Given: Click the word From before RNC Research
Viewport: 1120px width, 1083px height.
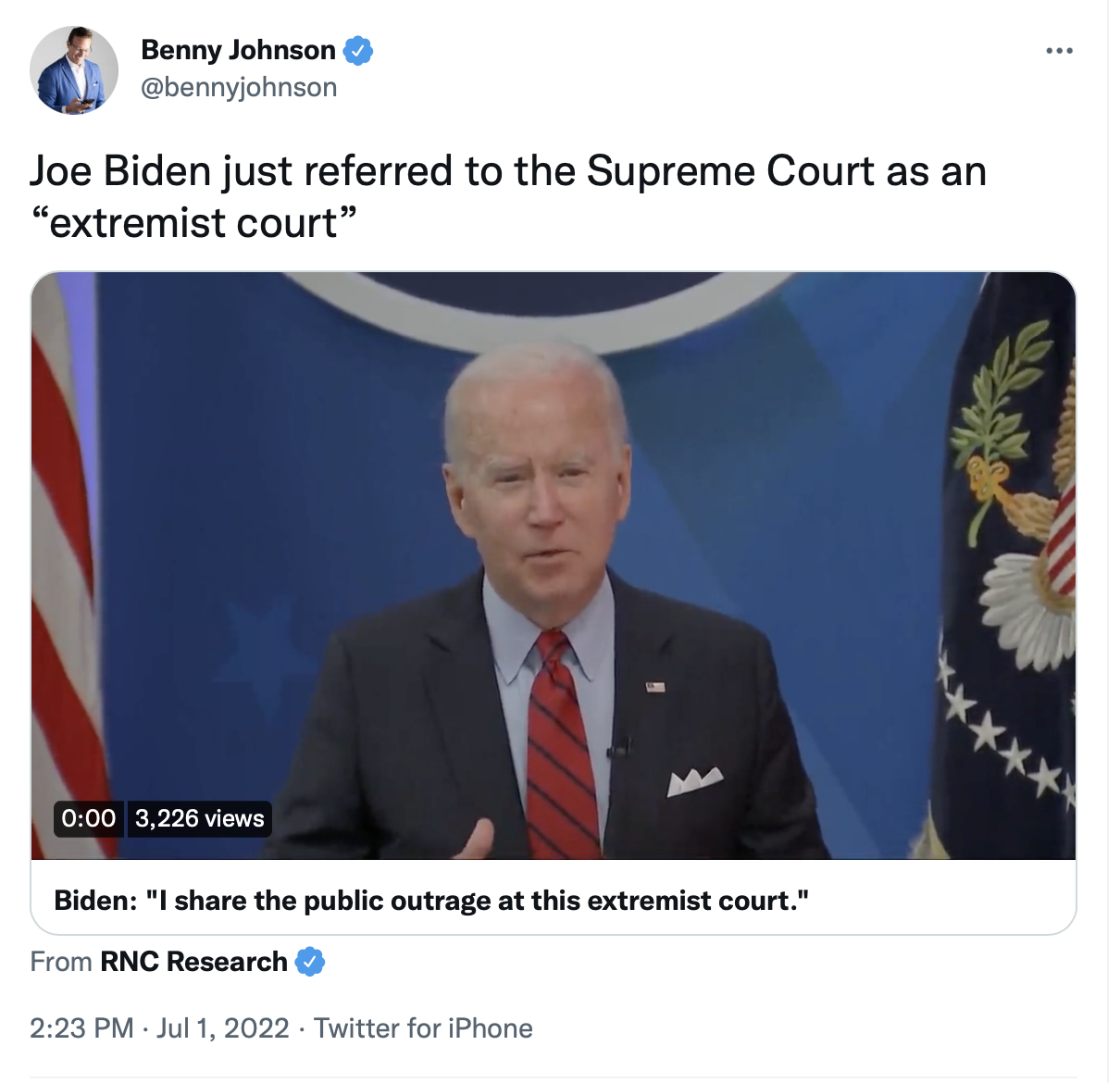Looking at the screenshot, I should (x=61, y=962).
